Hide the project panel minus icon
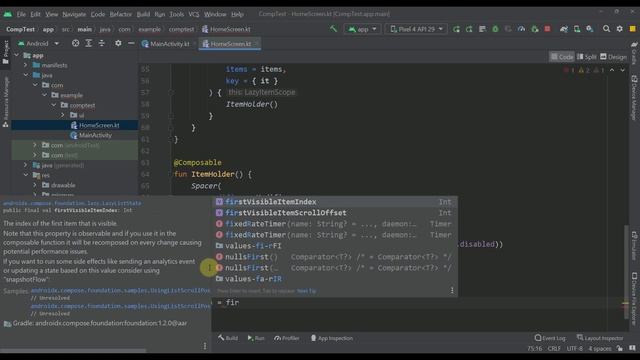This screenshot has height=360, width=640. click(x=131, y=43)
